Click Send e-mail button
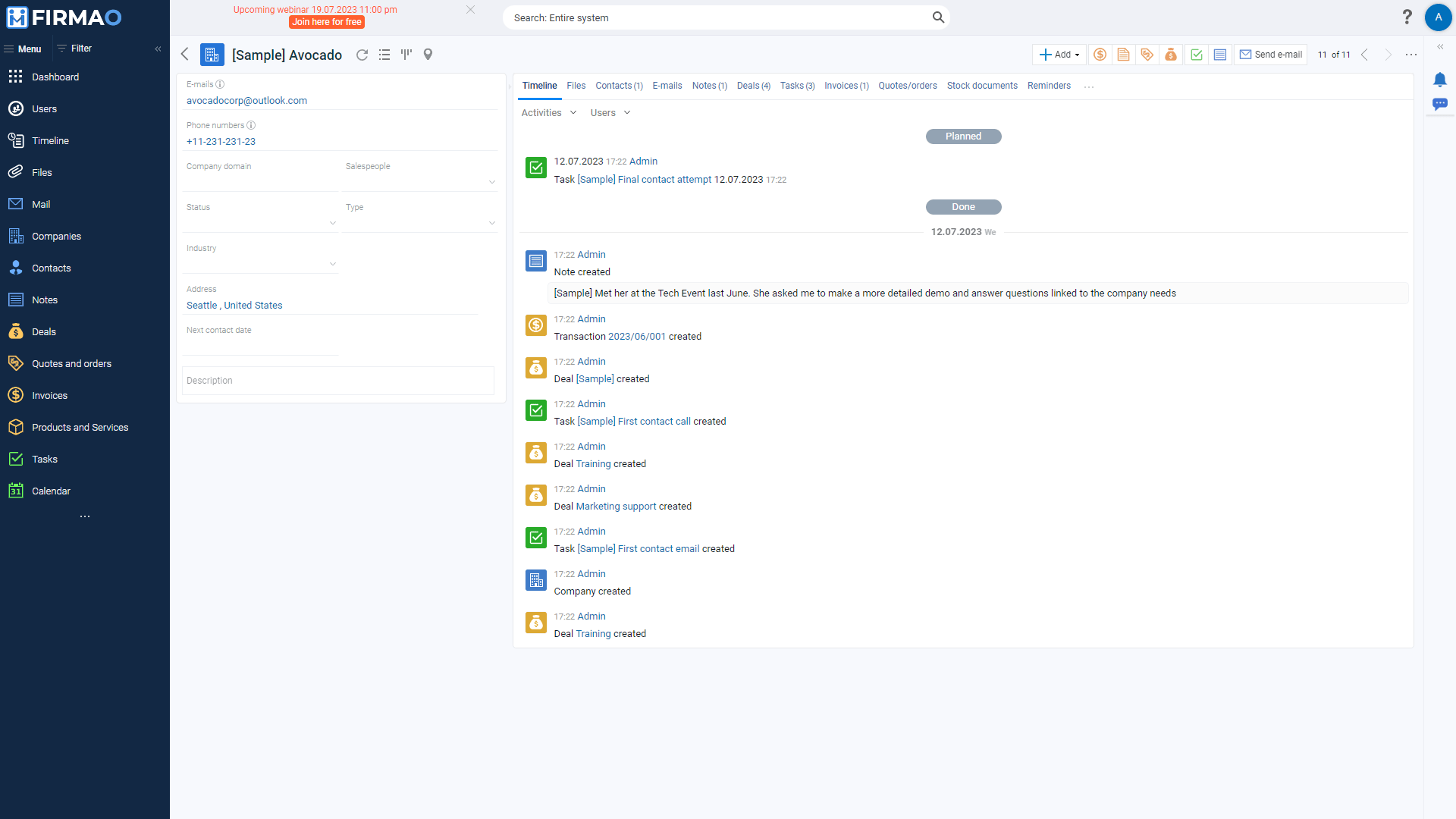This screenshot has width=1456, height=819. point(1270,54)
